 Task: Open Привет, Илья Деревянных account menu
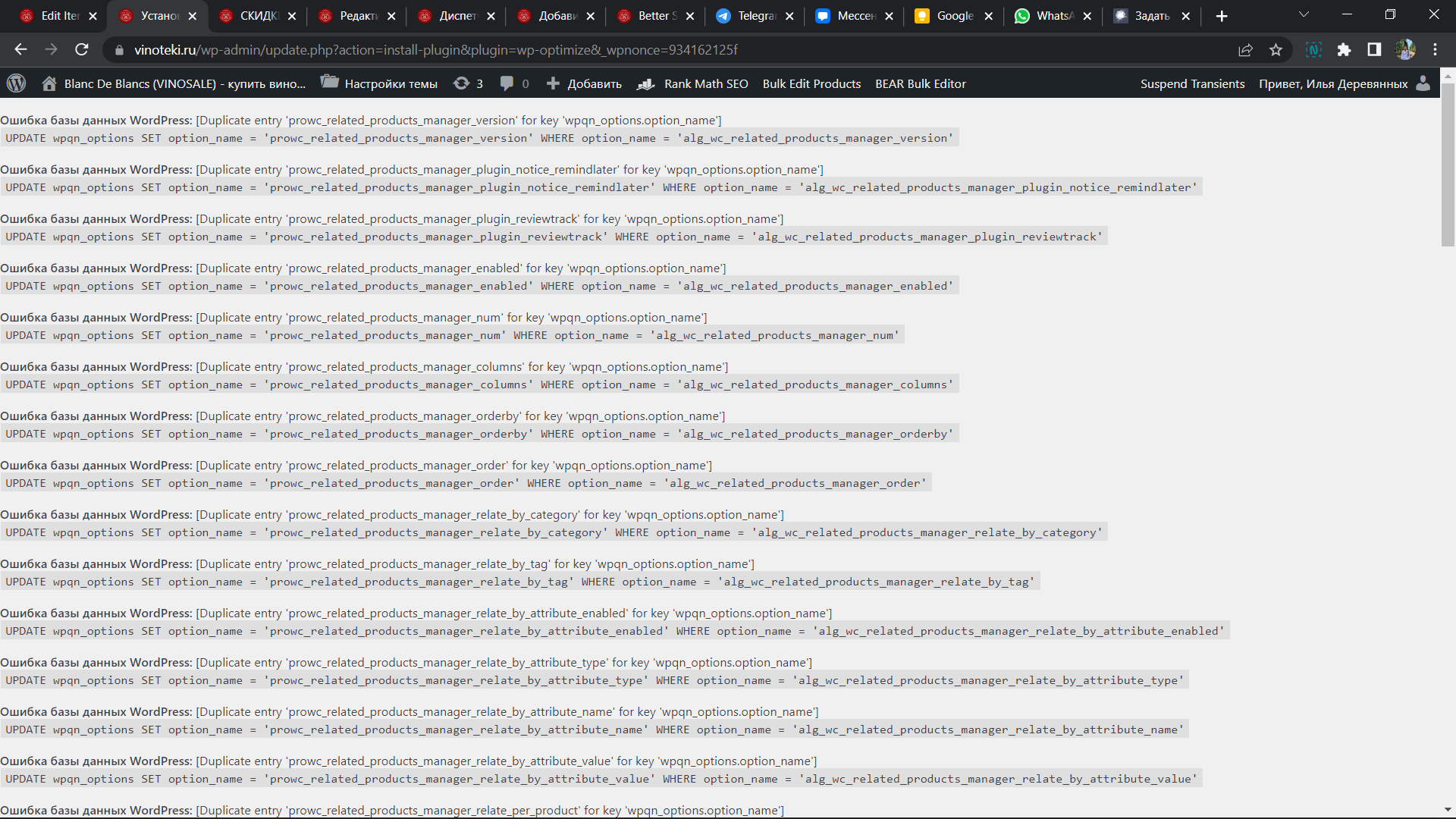tap(1333, 84)
